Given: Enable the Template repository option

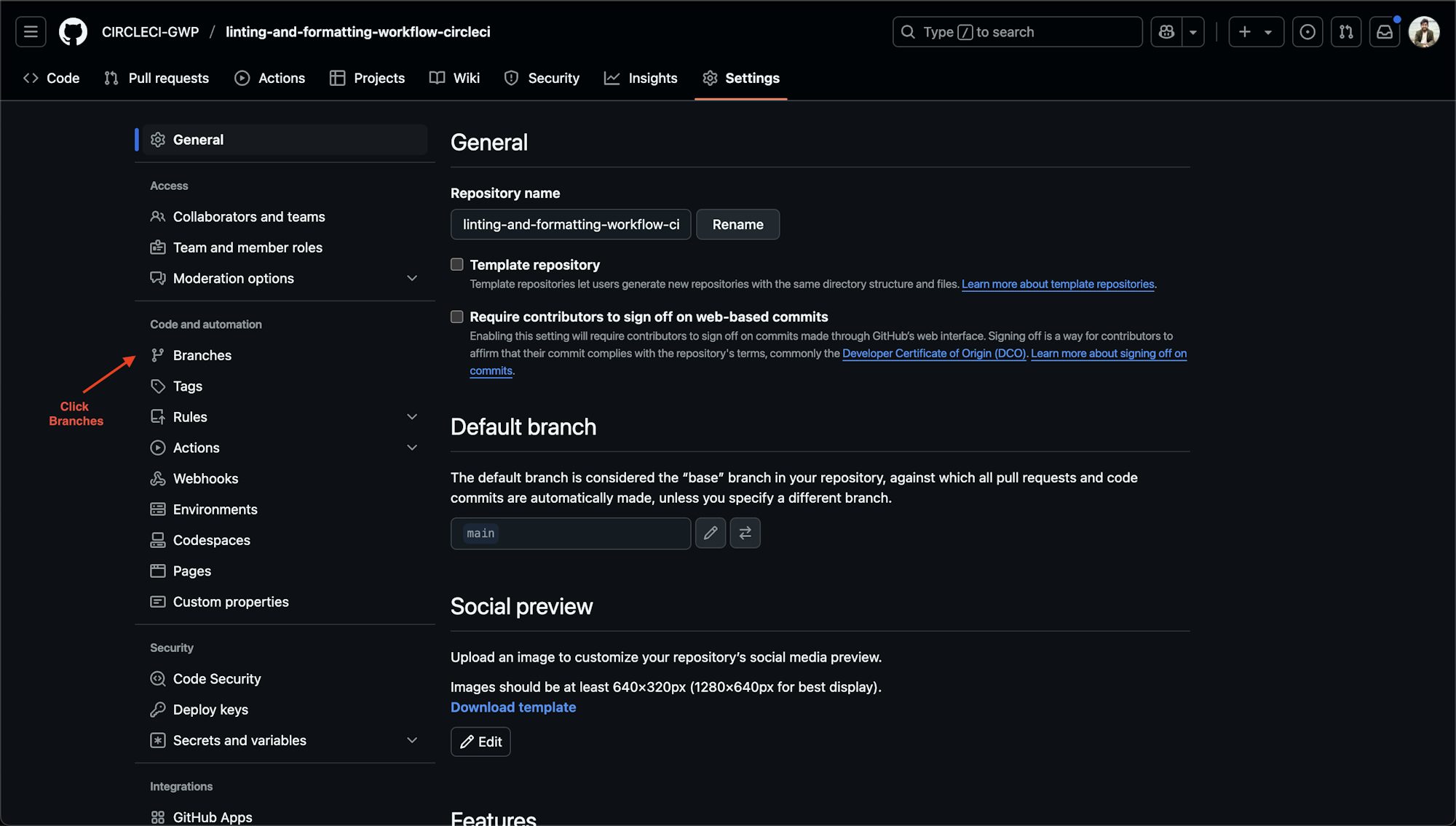Looking at the screenshot, I should pyautogui.click(x=456, y=264).
